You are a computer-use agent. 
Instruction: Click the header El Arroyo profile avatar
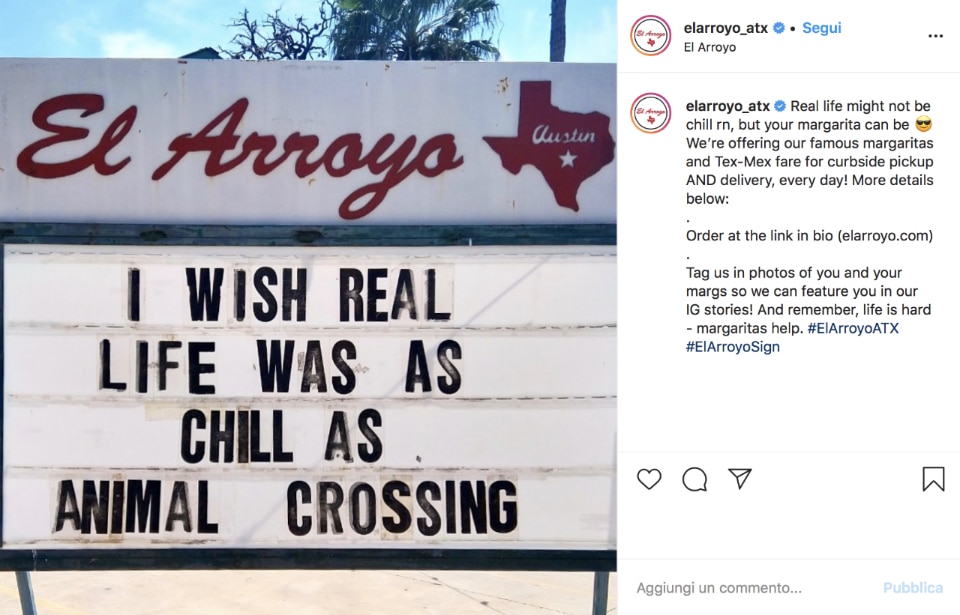coord(651,36)
